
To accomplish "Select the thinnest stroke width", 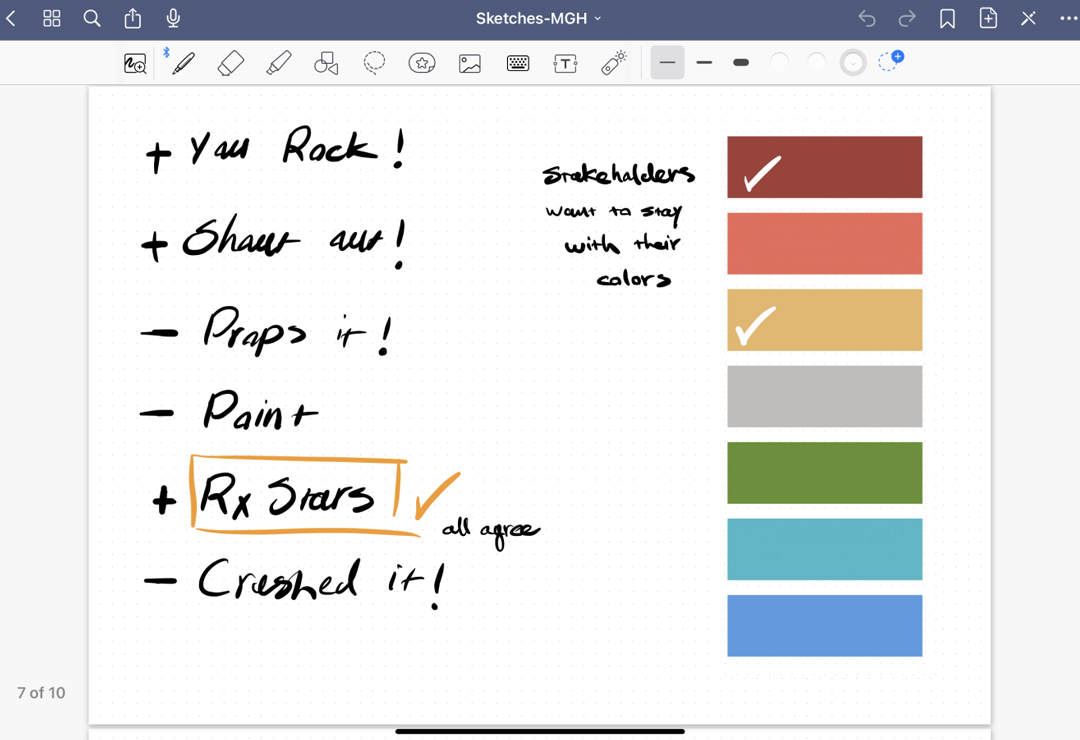I will pyautogui.click(x=667, y=63).
